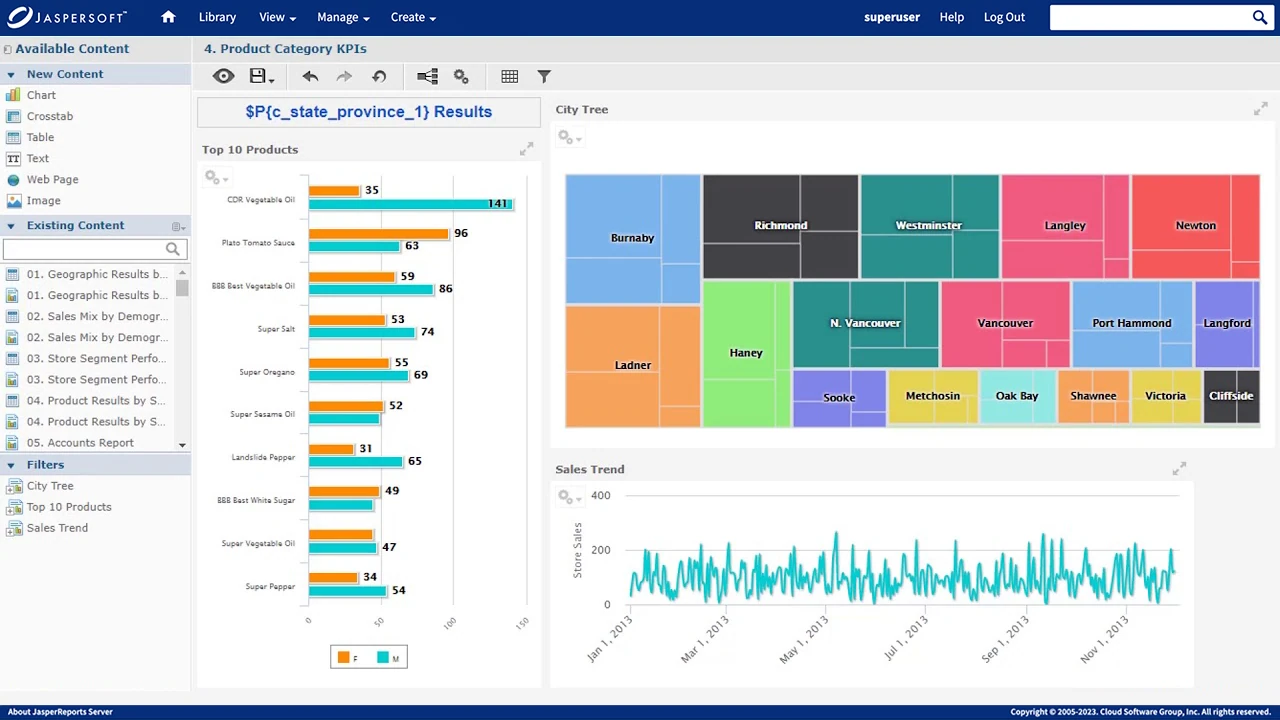This screenshot has height=720, width=1280.
Task: Select the Newton treemap tile
Action: pyautogui.click(x=1195, y=226)
